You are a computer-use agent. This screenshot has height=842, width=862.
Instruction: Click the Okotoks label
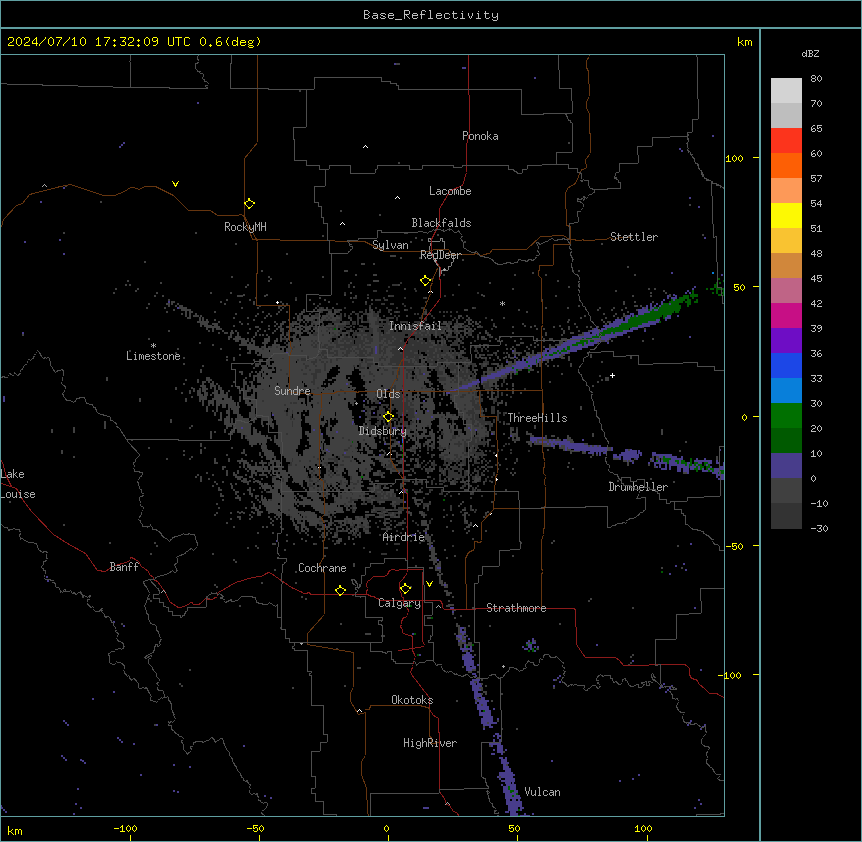coord(412,700)
